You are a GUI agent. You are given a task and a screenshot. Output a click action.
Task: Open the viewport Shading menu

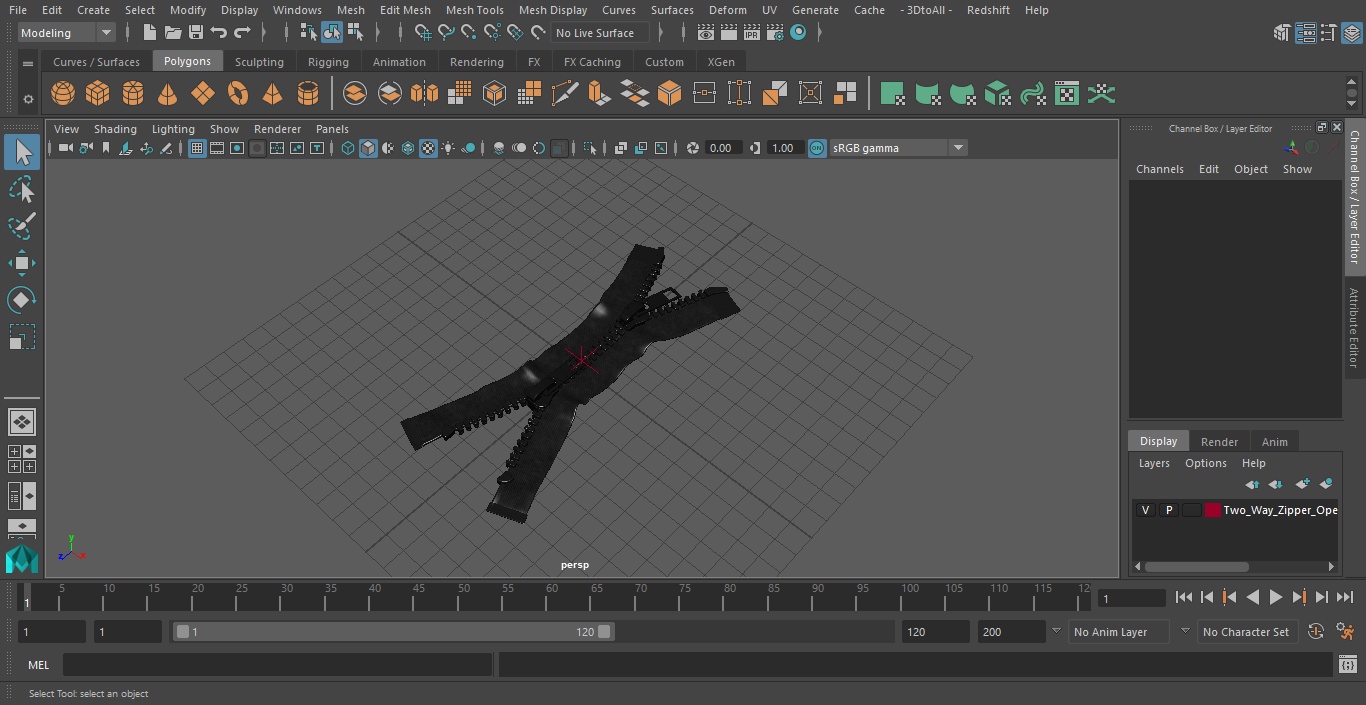[115, 129]
